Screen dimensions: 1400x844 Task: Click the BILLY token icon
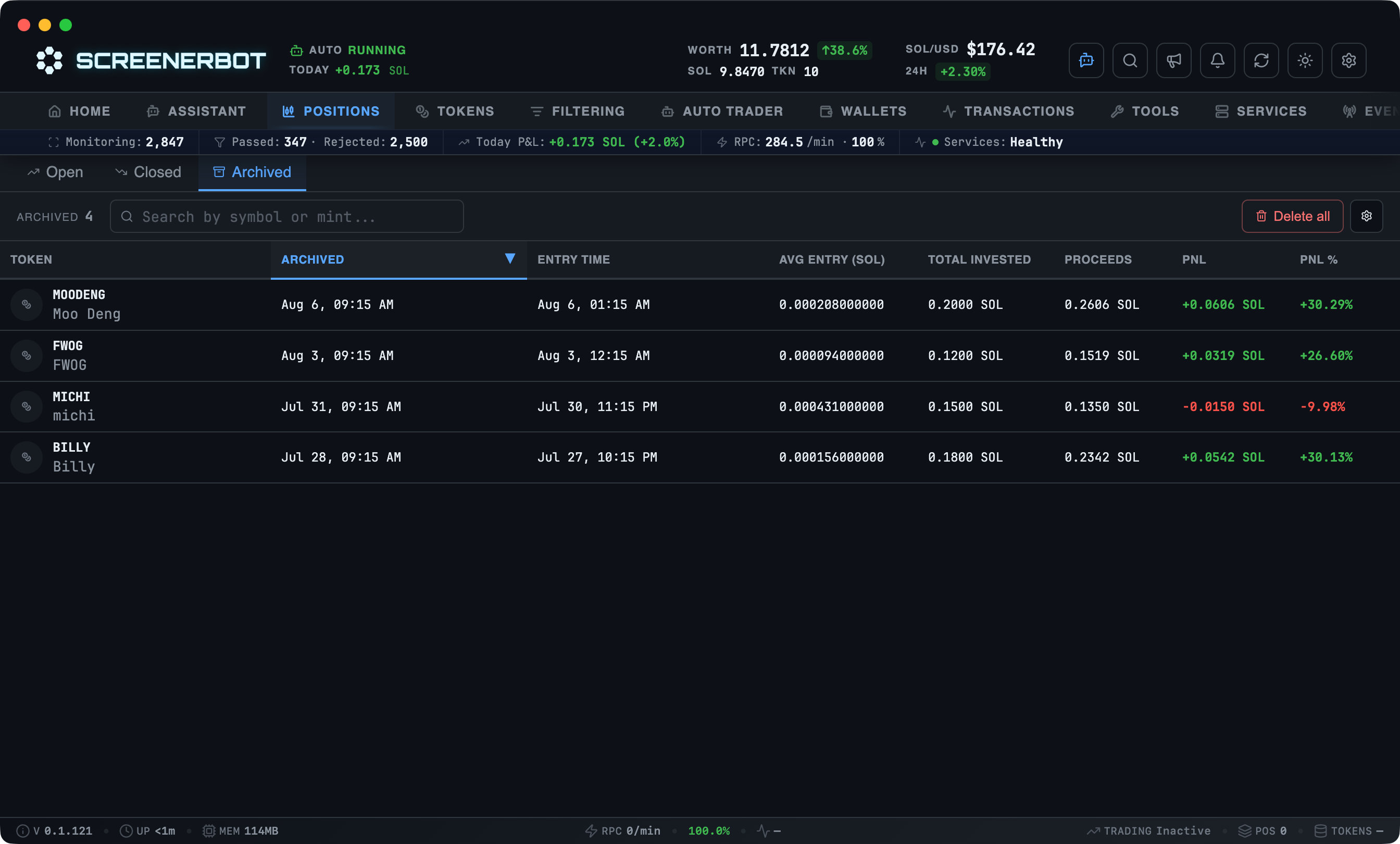(x=26, y=457)
